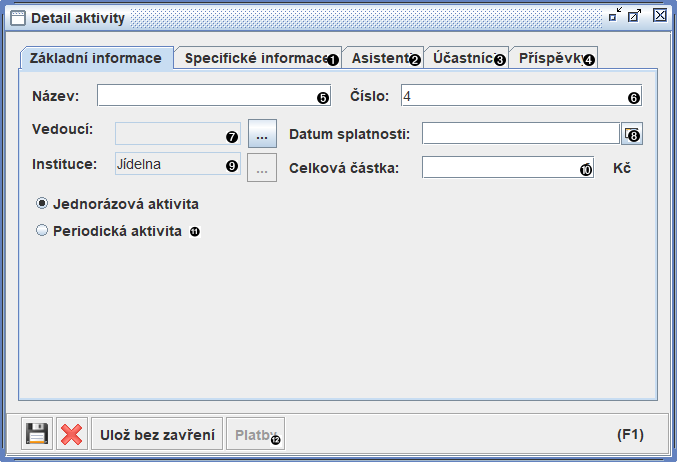677x462 pixels.
Task: Click the Číslo field containing 4
Action: pyautogui.click(x=521, y=95)
